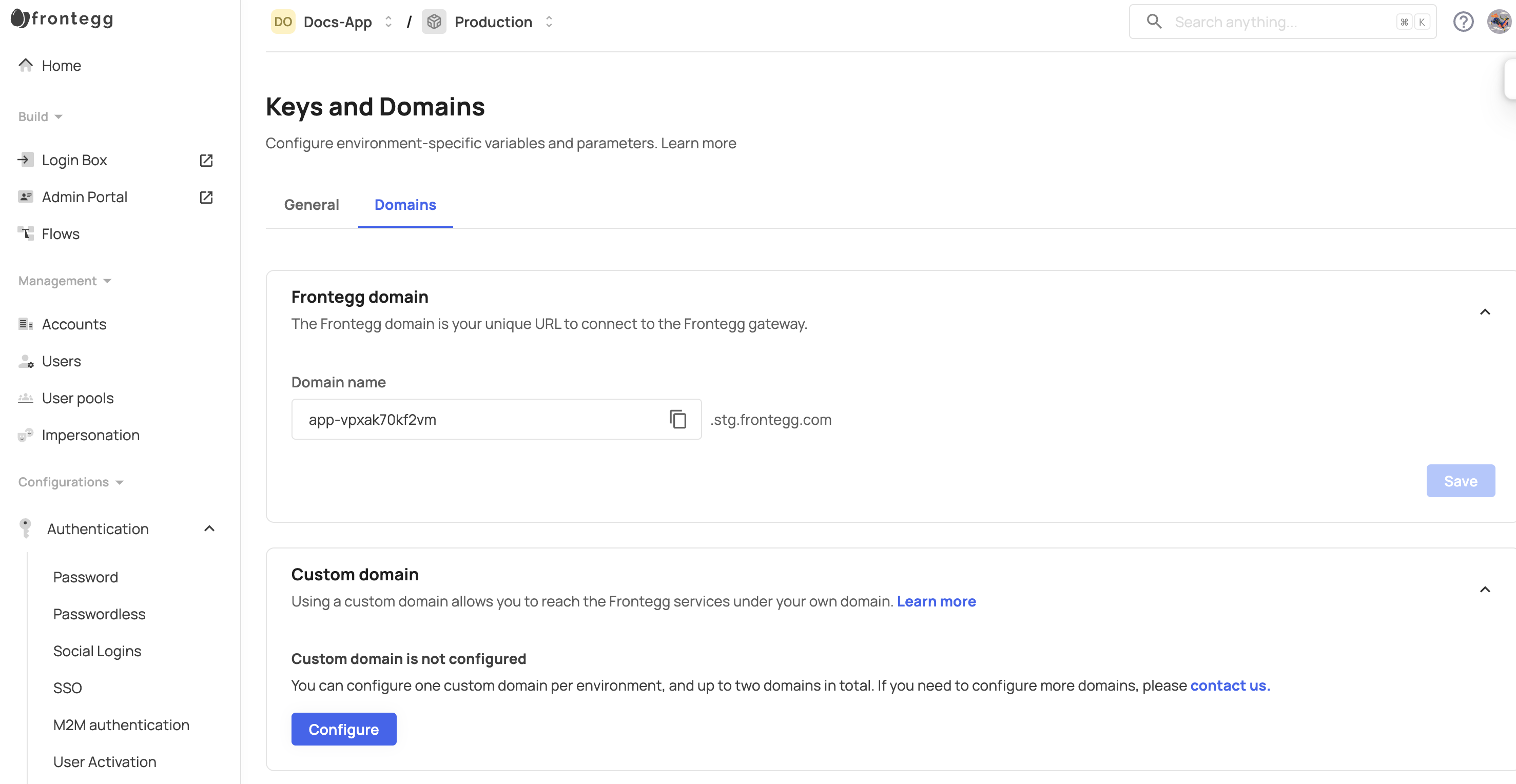Click the Configure button for custom domain

344,729
